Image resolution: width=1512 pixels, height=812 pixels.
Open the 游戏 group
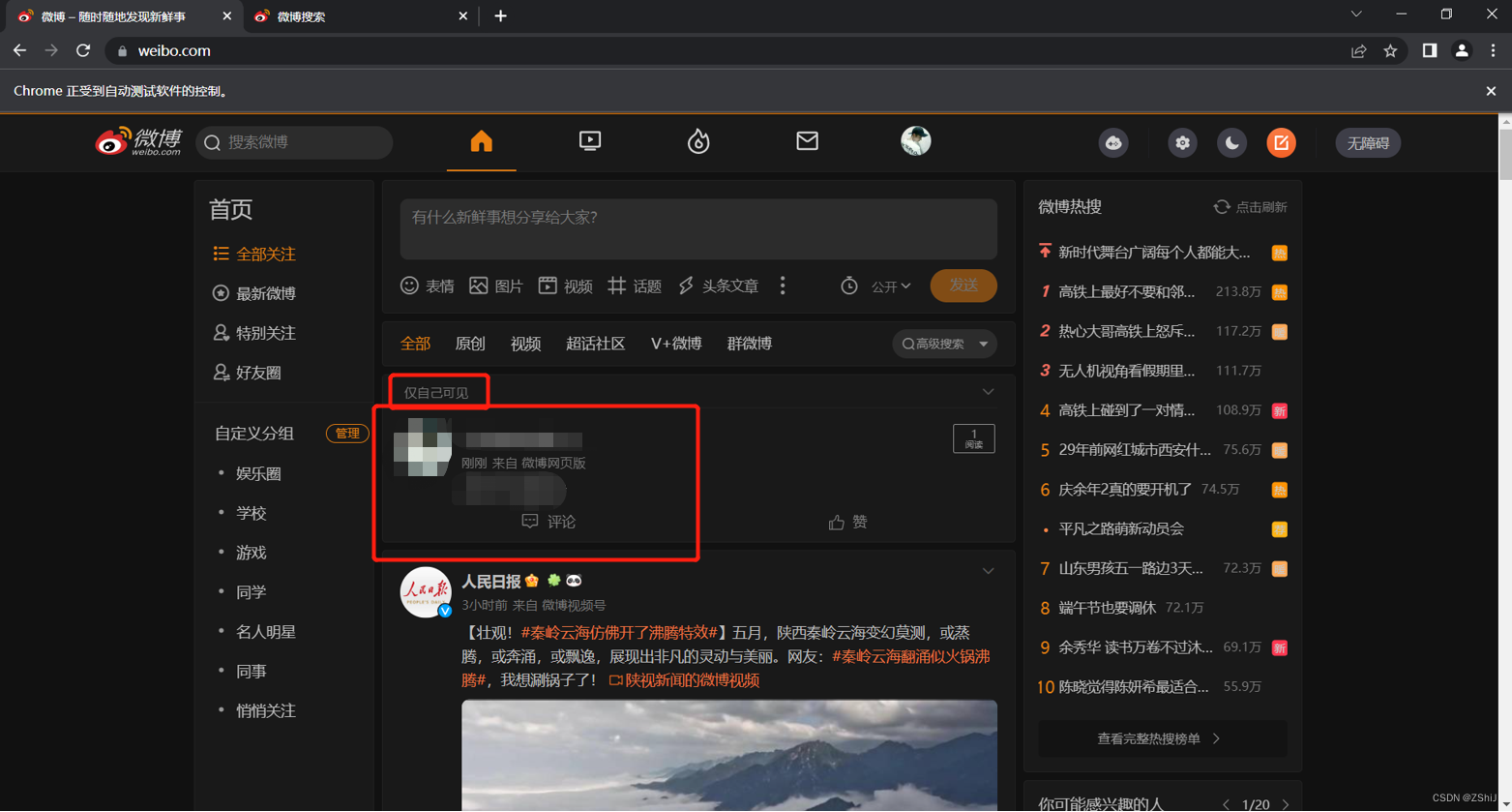[251, 553]
